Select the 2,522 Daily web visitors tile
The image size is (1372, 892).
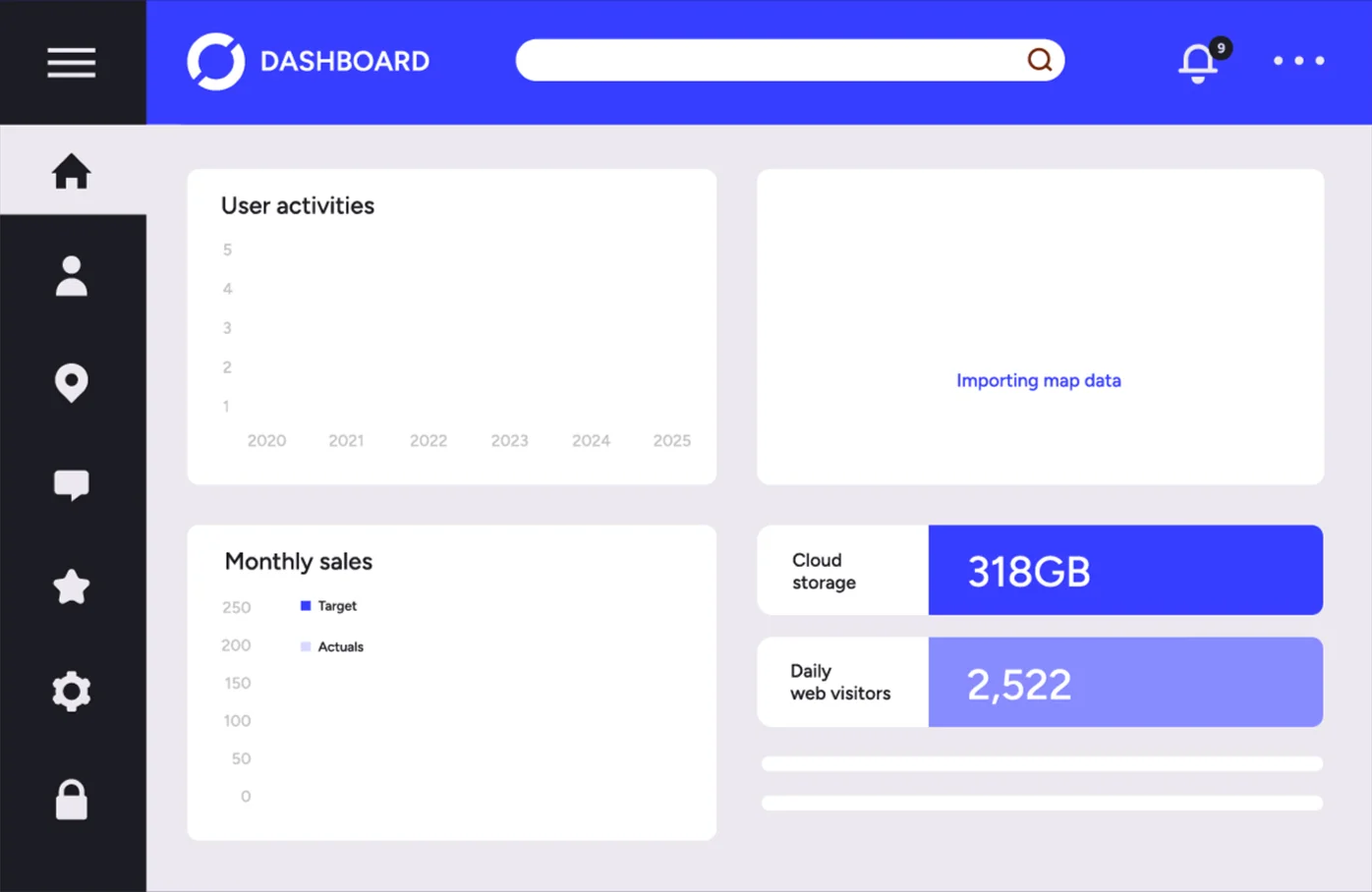1125,683
